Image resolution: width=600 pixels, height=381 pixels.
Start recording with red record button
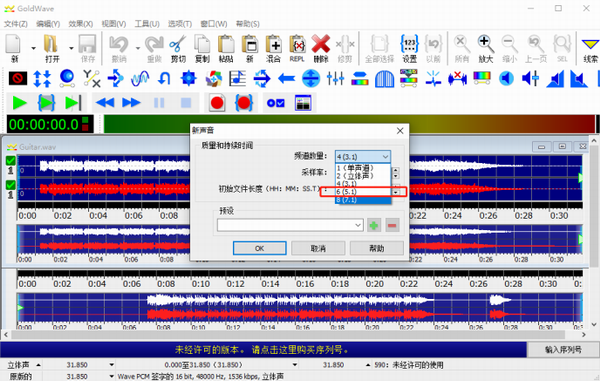(x=217, y=103)
